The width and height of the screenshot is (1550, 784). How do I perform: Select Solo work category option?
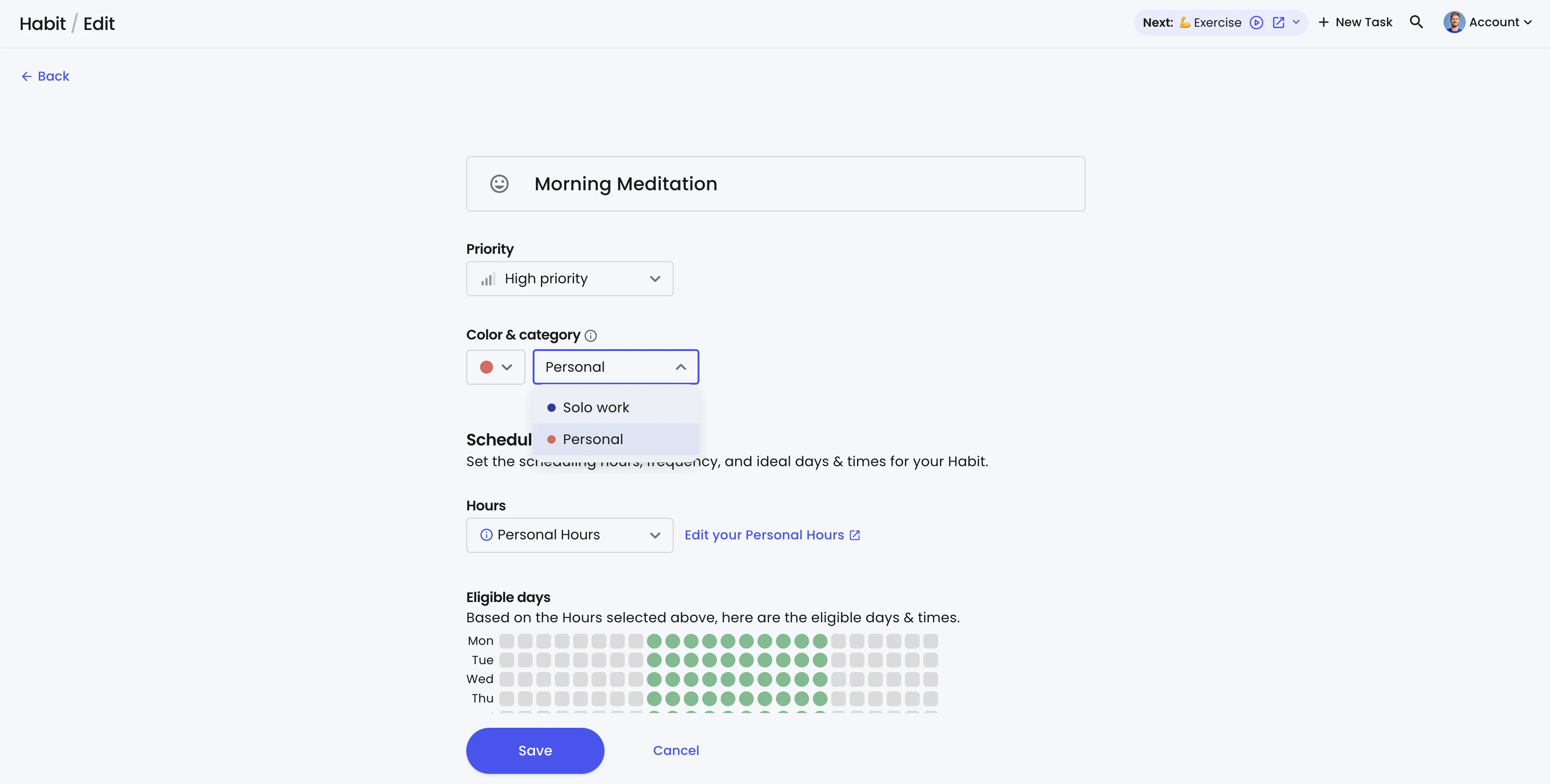coord(596,407)
